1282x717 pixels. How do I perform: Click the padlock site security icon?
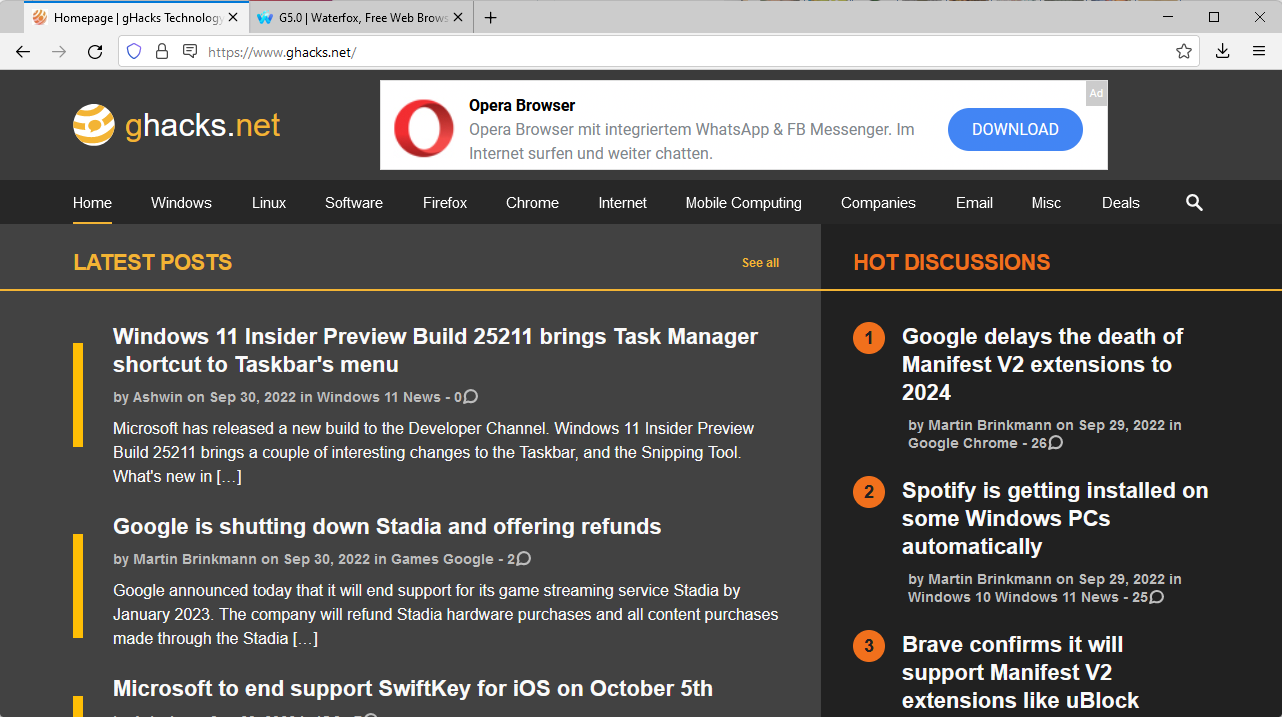tap(162, 52)
